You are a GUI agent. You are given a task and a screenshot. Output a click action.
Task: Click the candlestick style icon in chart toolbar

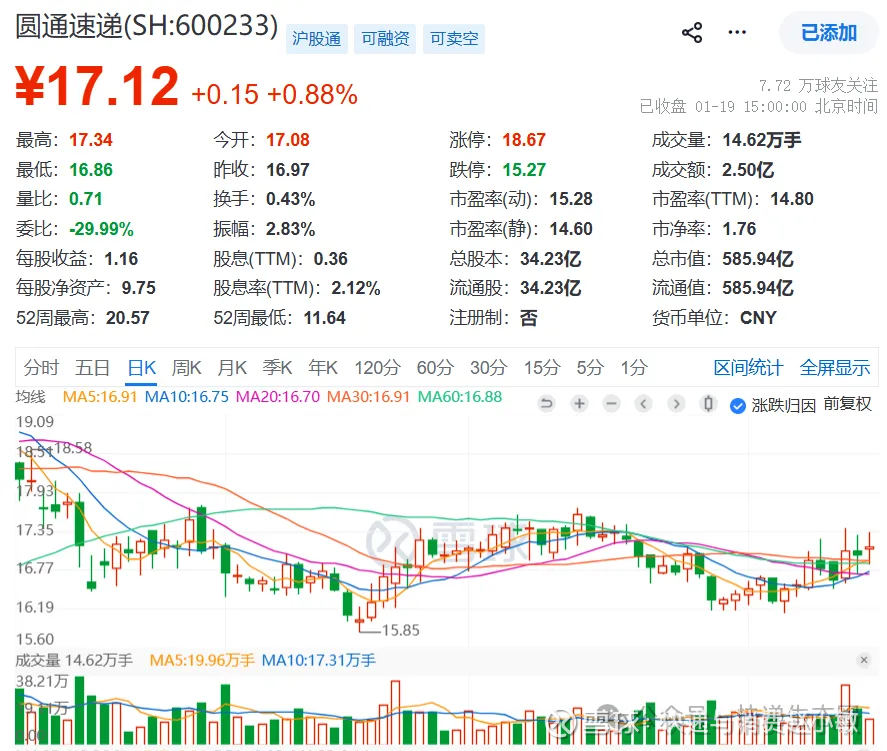(x=708, y=404)
